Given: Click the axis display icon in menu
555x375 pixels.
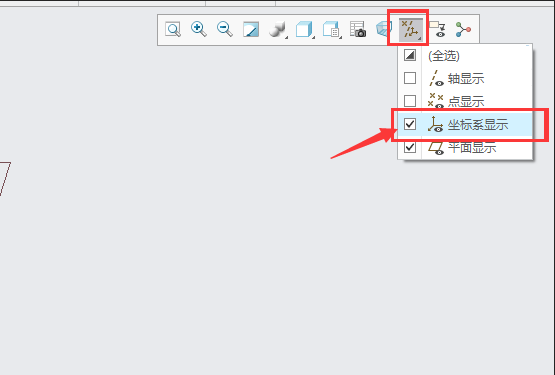Looking at the screenshot, I should 436,78.
